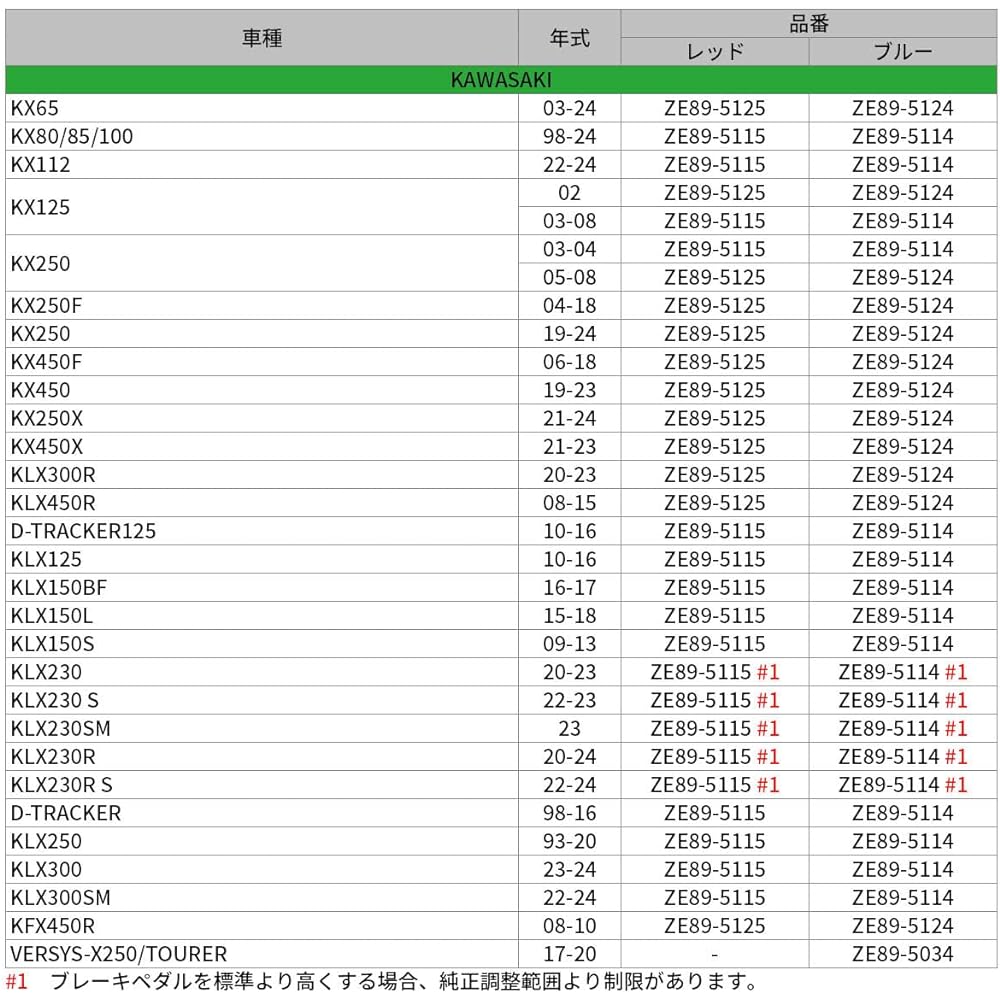Select the KLX150S model cell
The height and width of the screenshot is (1000, 1000).
click(x=261, y=643)
